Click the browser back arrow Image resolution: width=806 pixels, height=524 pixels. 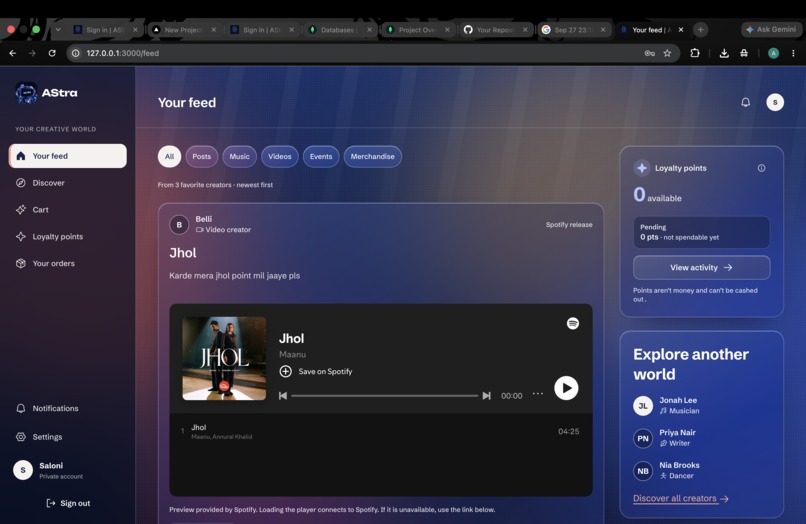pos(13,53)
